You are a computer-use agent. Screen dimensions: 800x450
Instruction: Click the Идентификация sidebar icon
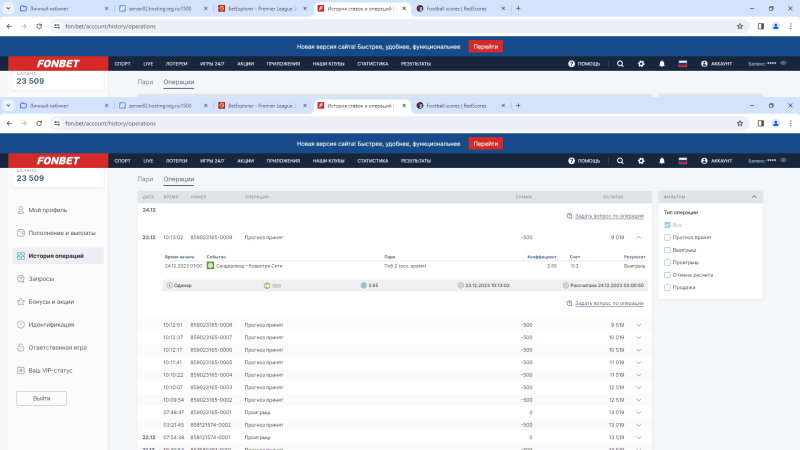pyautogui.click(x=21, y=324)
